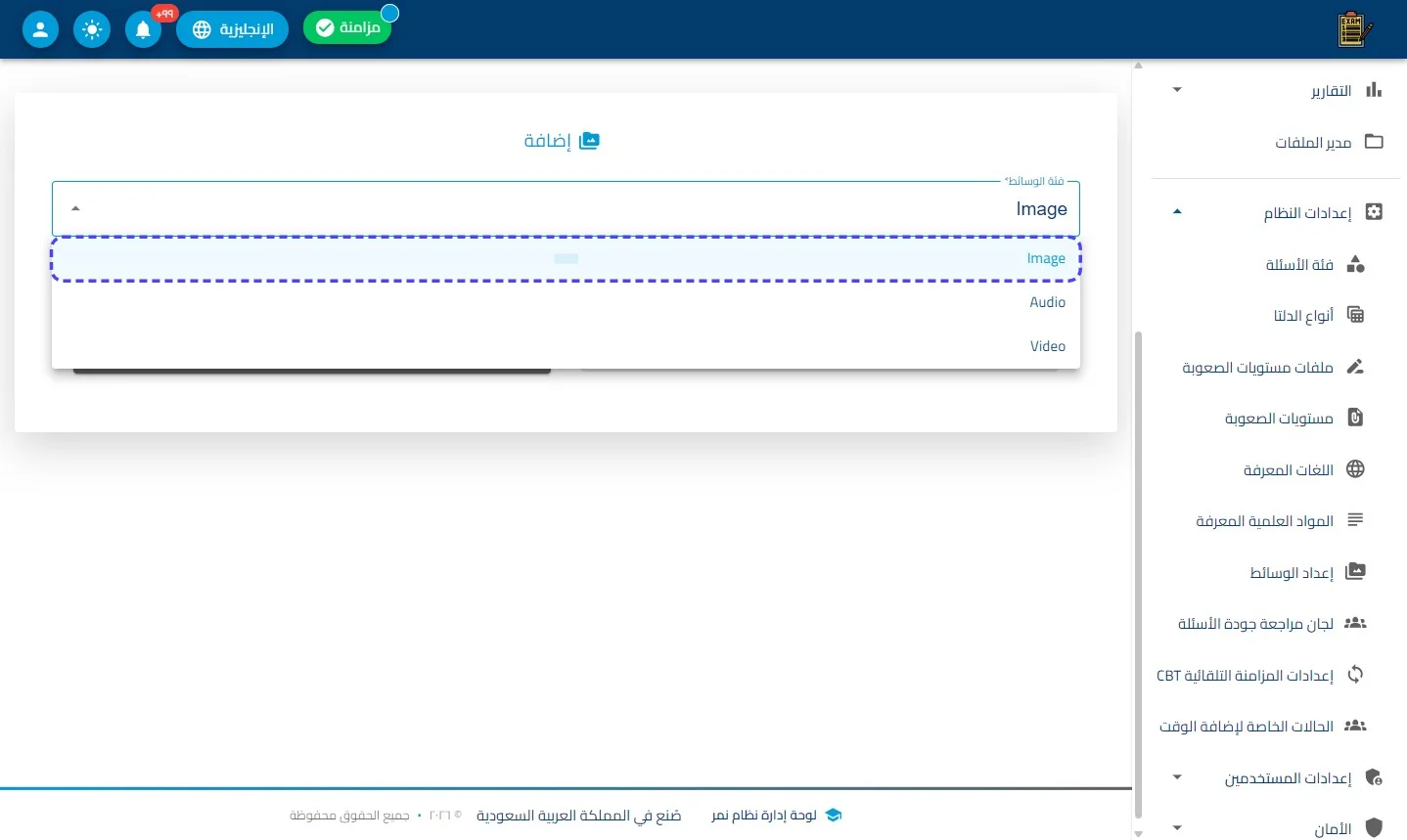This screenshot has height=840, width=1407.
Task: Collapse dropdown using media category arrow
Action: tap(75, 208)
